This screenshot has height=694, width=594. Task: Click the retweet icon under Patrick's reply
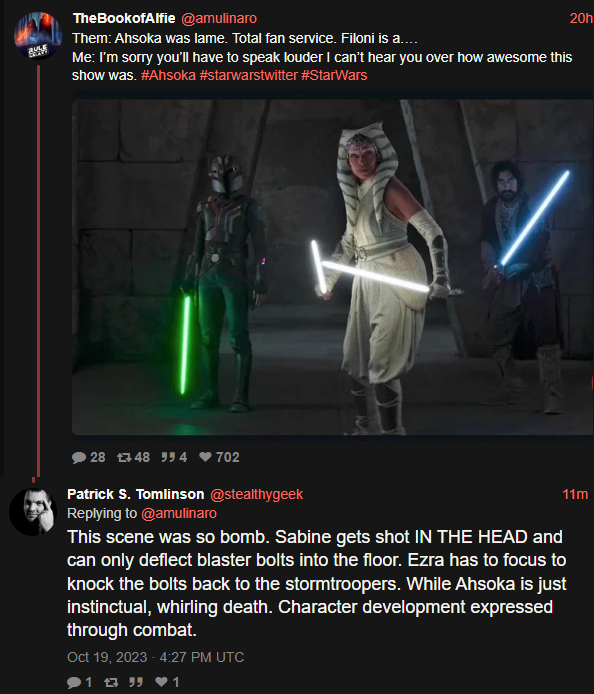111,682
